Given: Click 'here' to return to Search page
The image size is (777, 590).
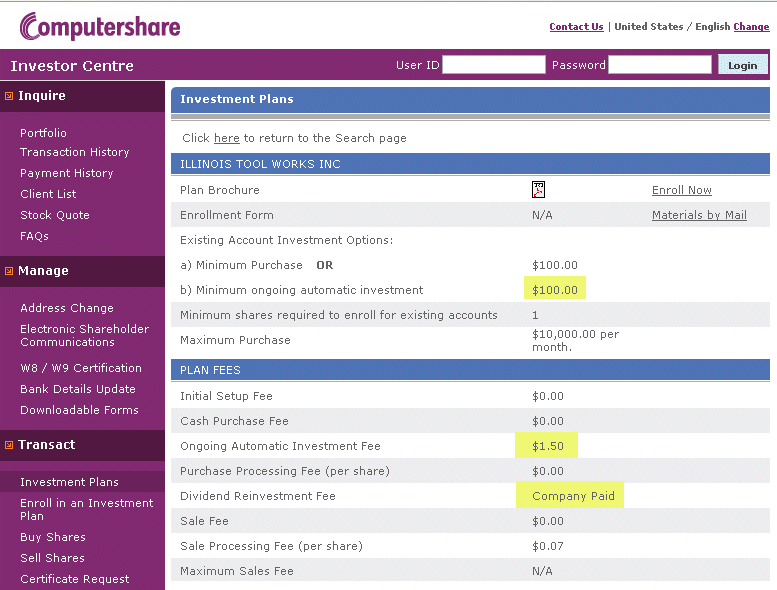Looking at the screenshot, I should tap(226, 138).
